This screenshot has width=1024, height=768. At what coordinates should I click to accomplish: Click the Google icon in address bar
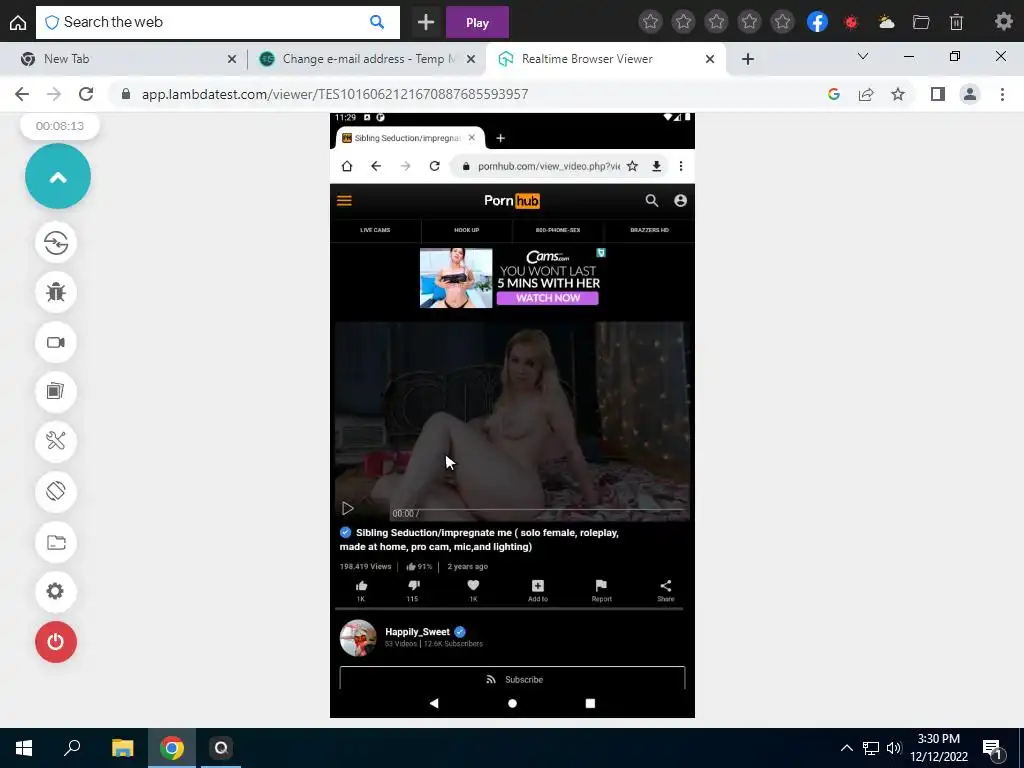(833, 94)
